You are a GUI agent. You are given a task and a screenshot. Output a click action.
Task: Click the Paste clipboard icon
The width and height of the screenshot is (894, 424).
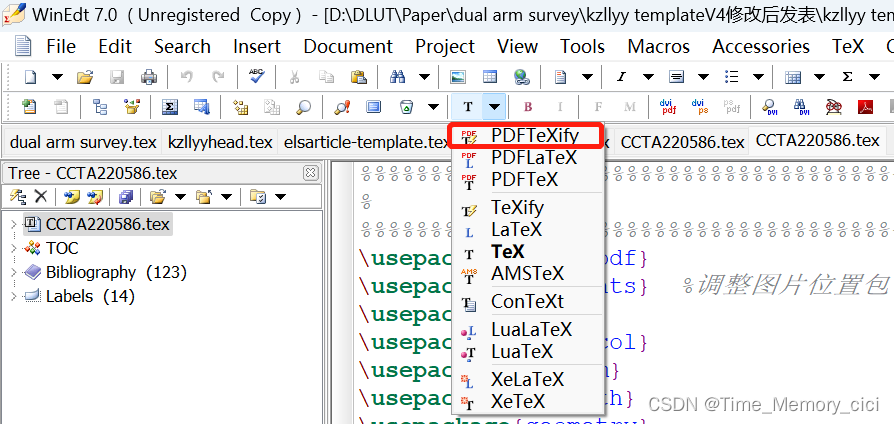[x=359, y=76]
